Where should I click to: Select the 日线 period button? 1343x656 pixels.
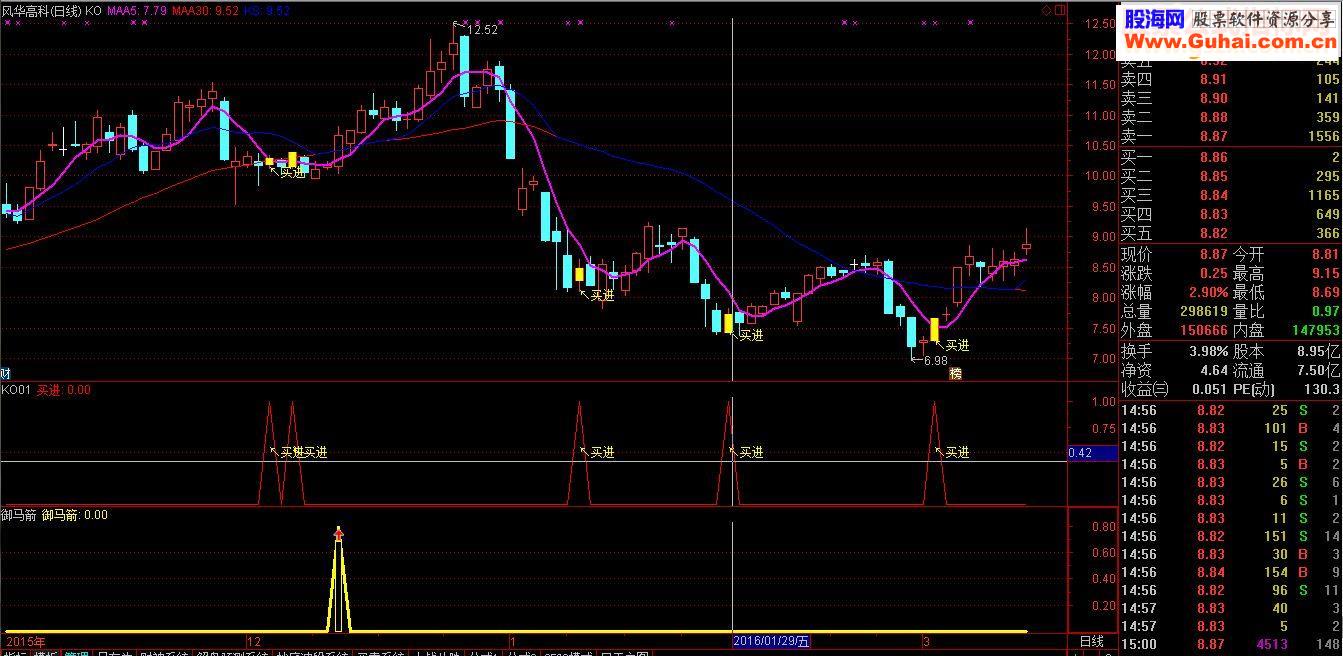click(1092, 640)
